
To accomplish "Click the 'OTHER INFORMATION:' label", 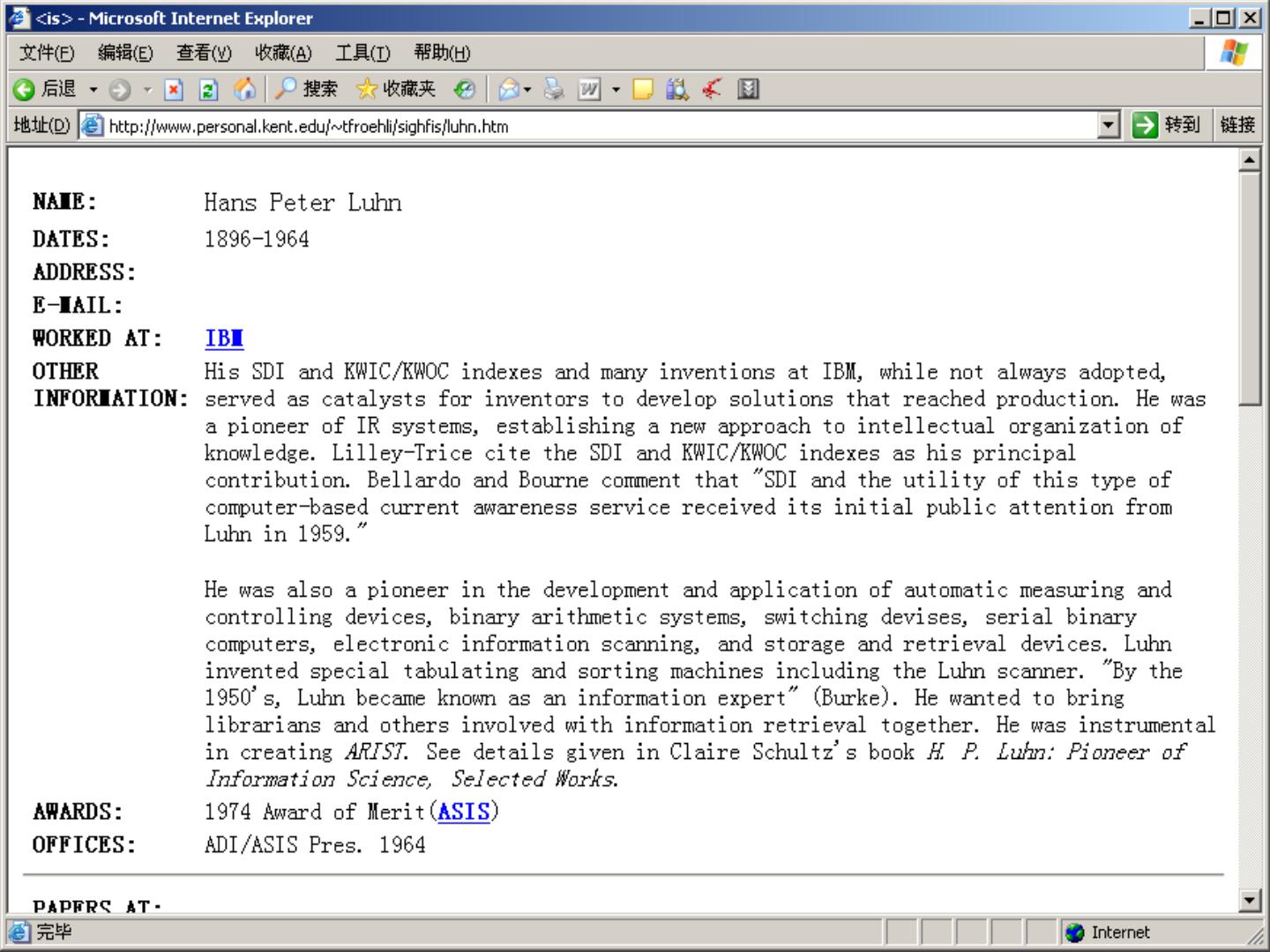I will coord(111,385).
